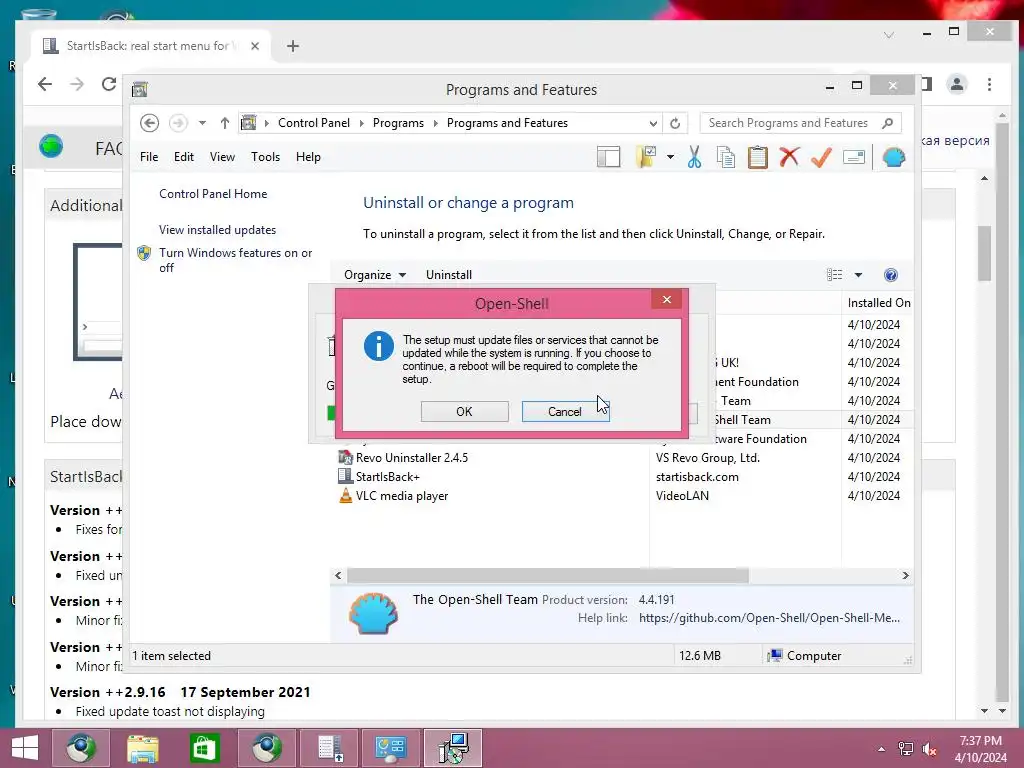
Task: Click the change view icon
Action: 835,275
